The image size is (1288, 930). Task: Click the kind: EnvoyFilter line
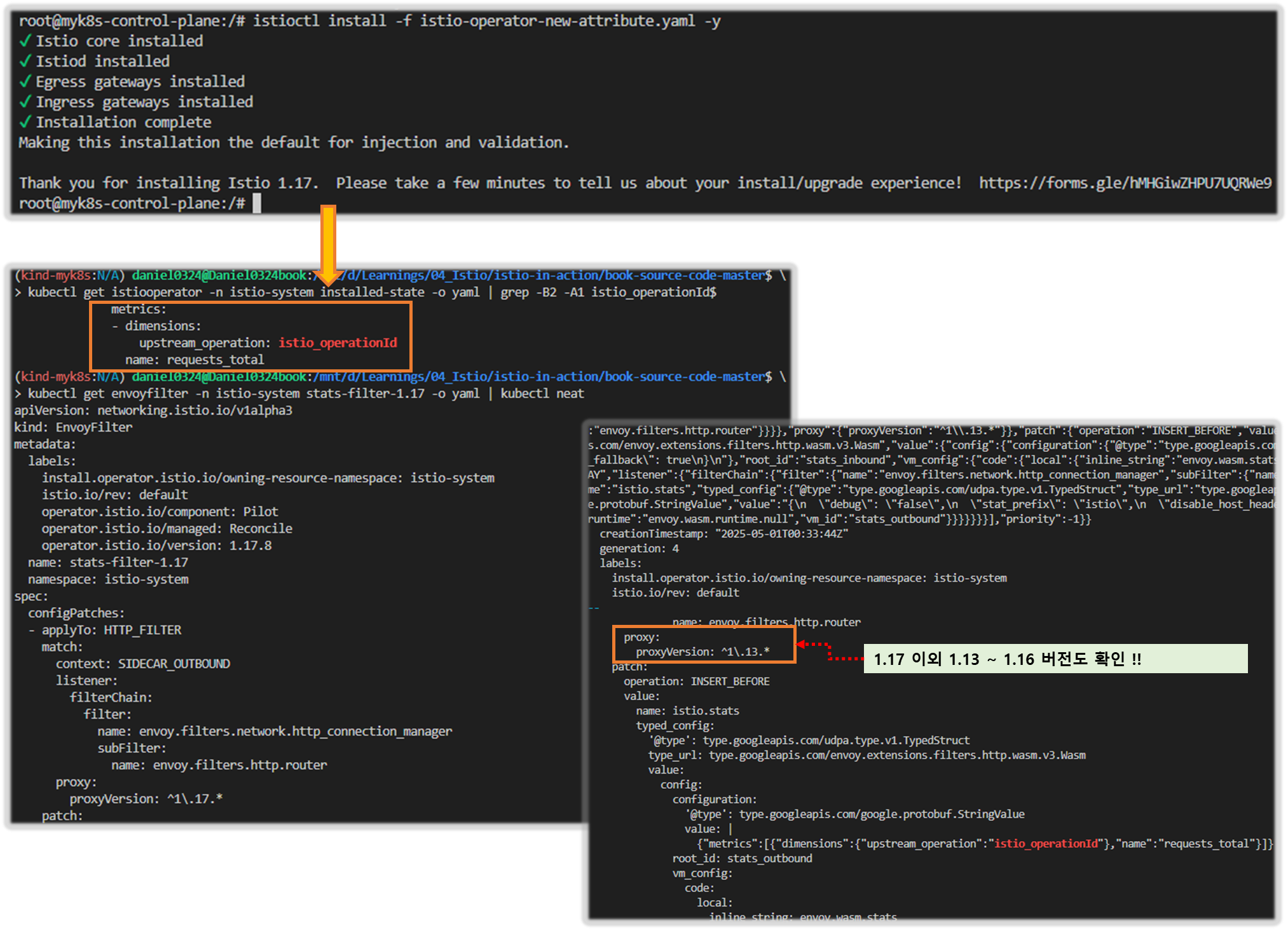(74, 427)
